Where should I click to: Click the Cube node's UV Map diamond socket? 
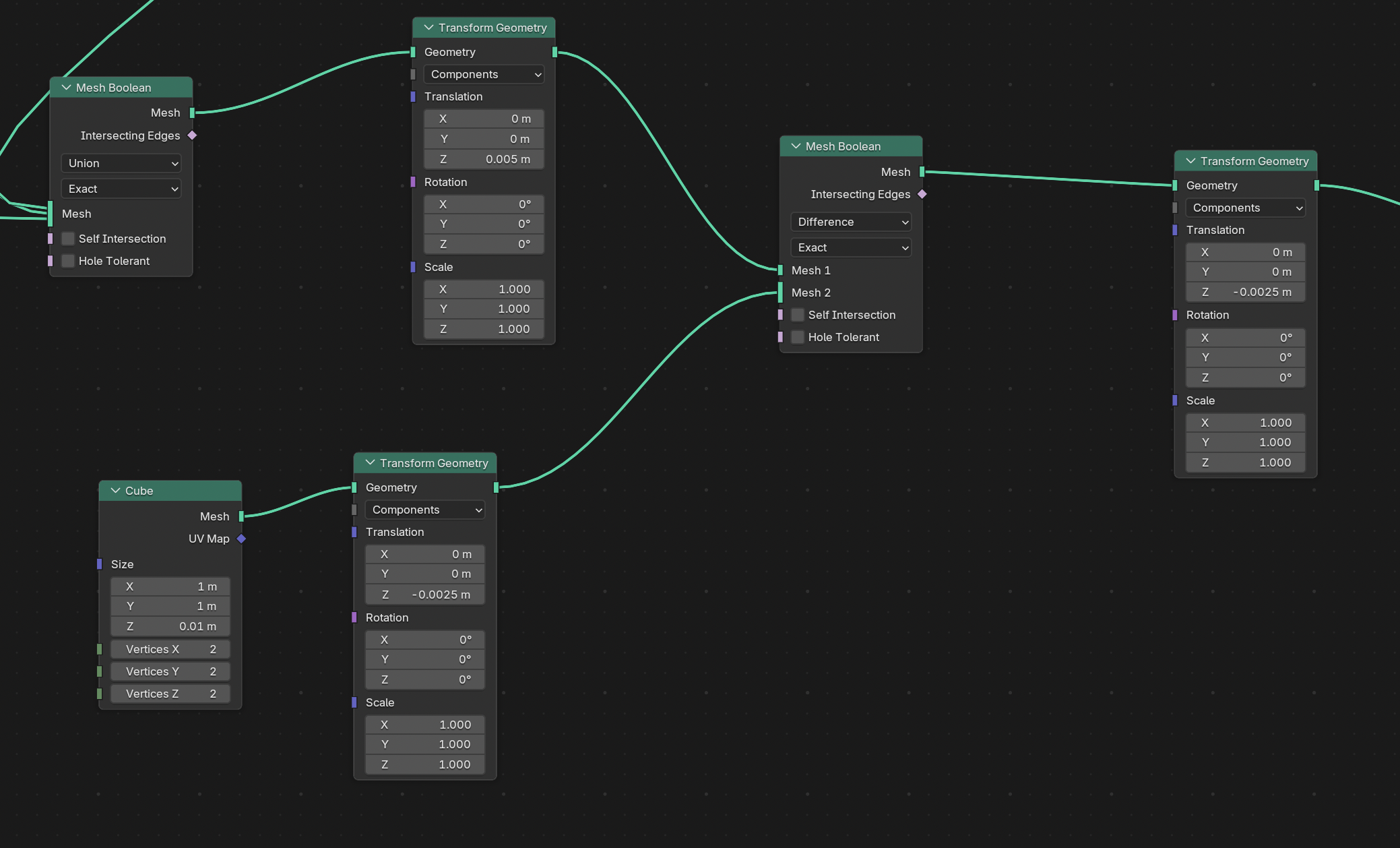point(241,539)
